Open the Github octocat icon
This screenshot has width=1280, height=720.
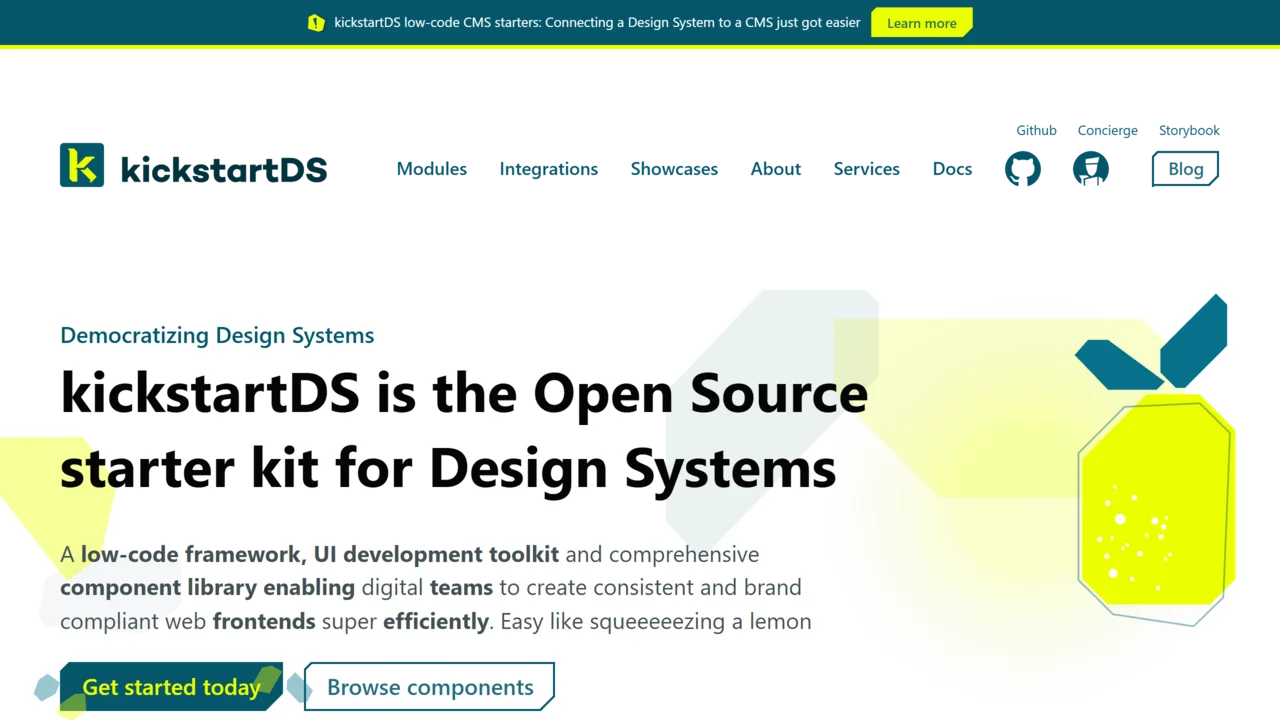pyautogui.click(x=1022, y=169)
